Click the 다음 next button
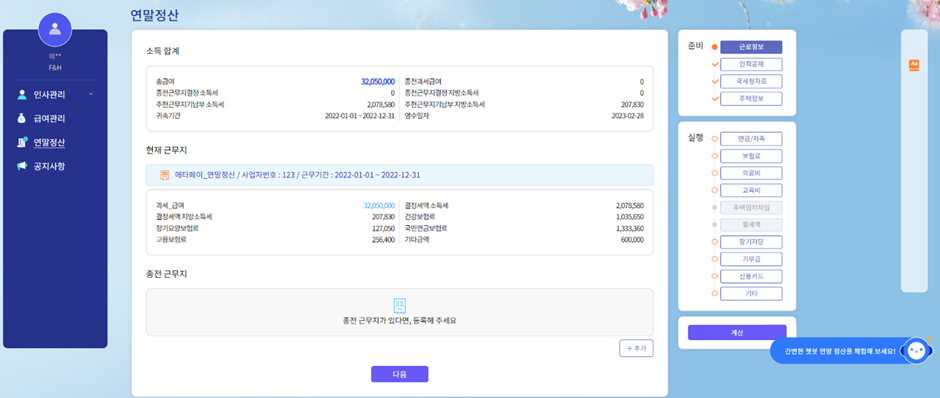This screenshot has width=940, height=398. tap(399, 374)
